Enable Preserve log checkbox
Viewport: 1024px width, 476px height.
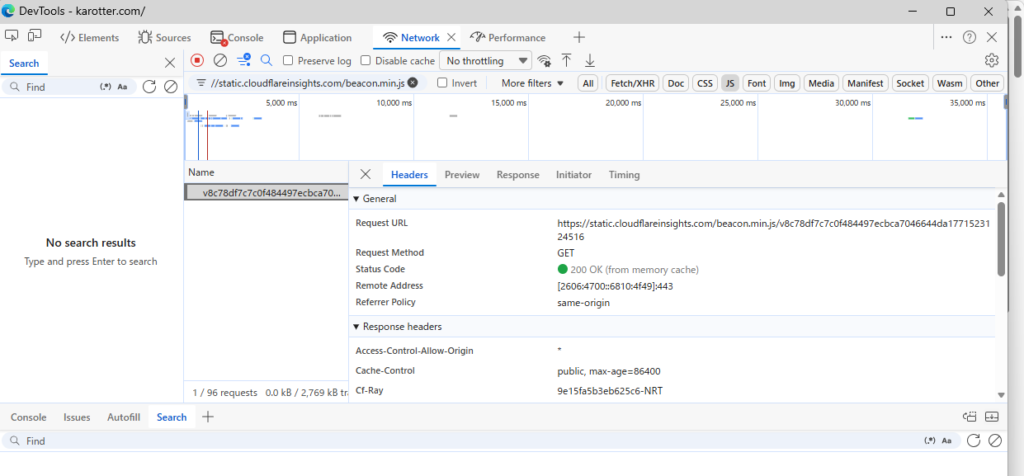(288, 61)
